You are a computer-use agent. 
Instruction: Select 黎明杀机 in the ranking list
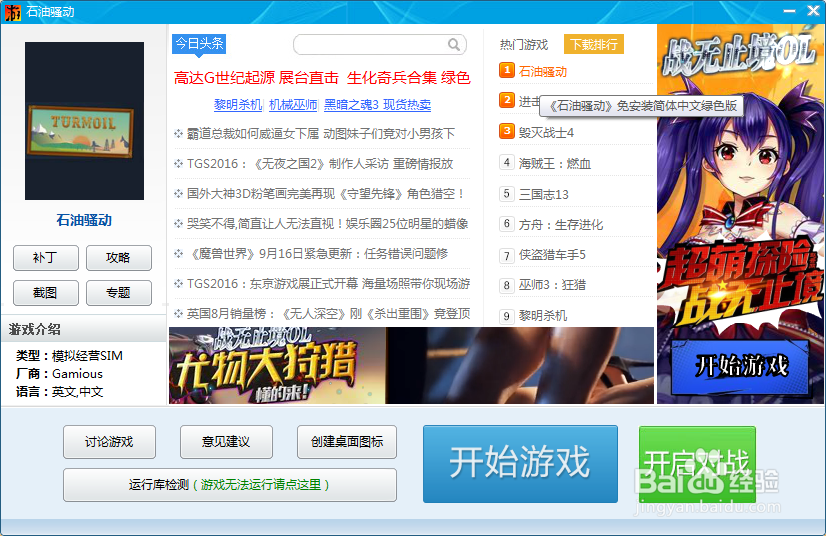[x=543, y=316]
